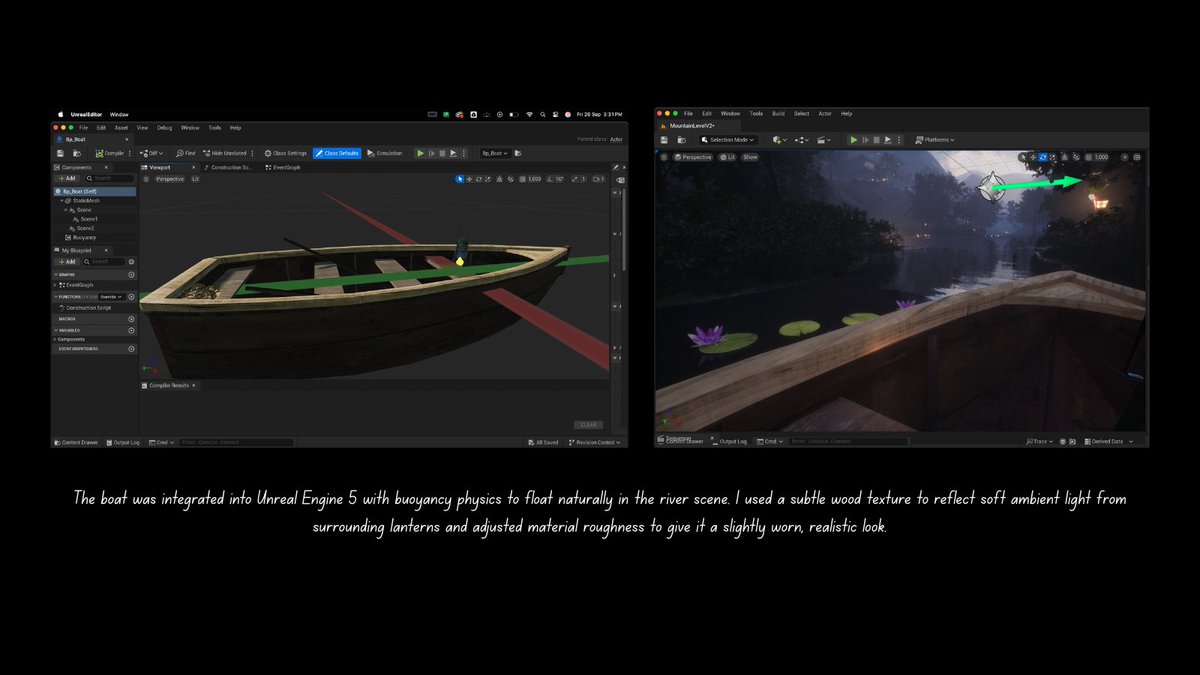Viewport: 1200px width, 675px height.
Task: Toggle Show flags in level viewport
Action: [750, 157]
